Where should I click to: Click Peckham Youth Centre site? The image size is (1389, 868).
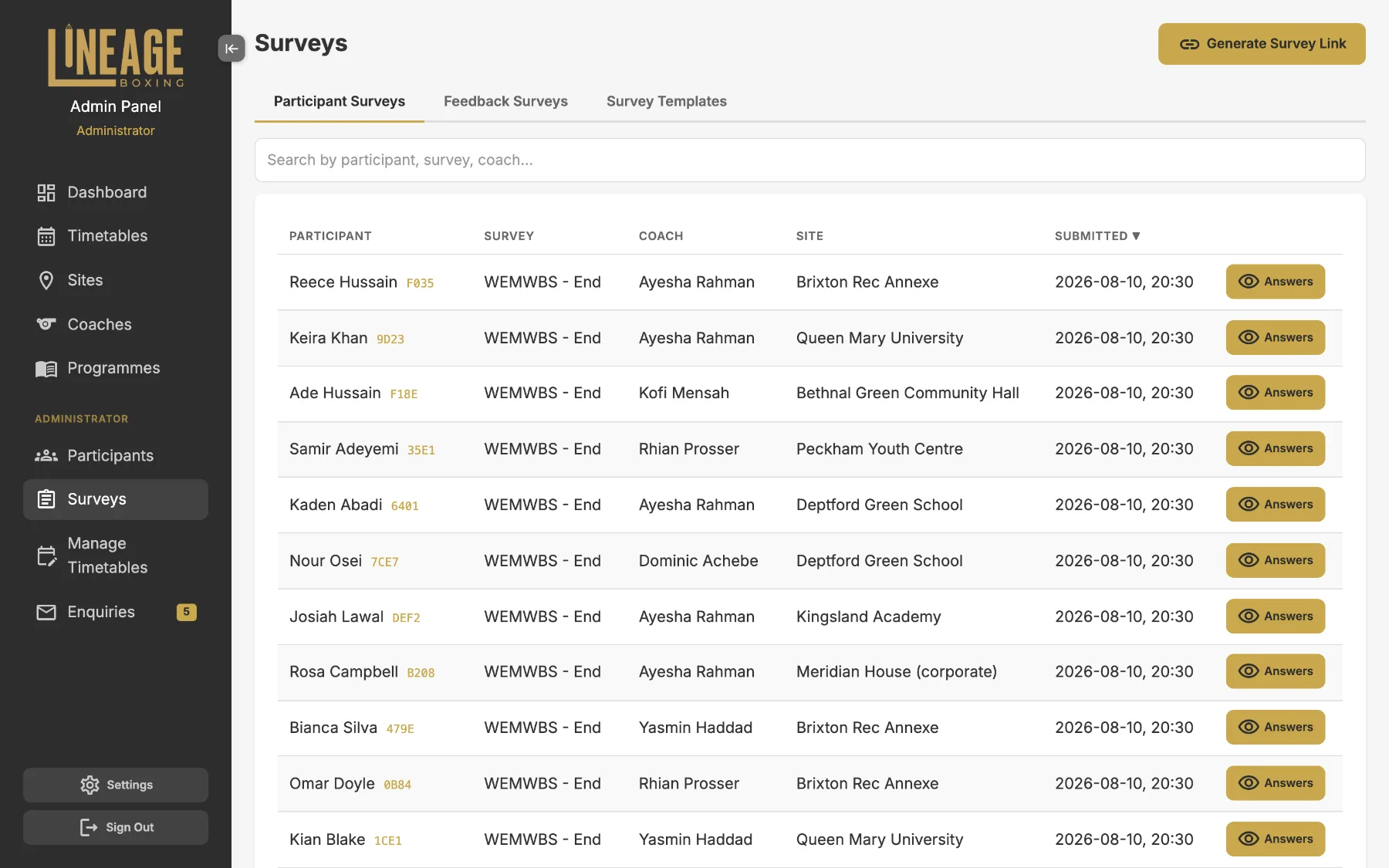coord(880,449)
